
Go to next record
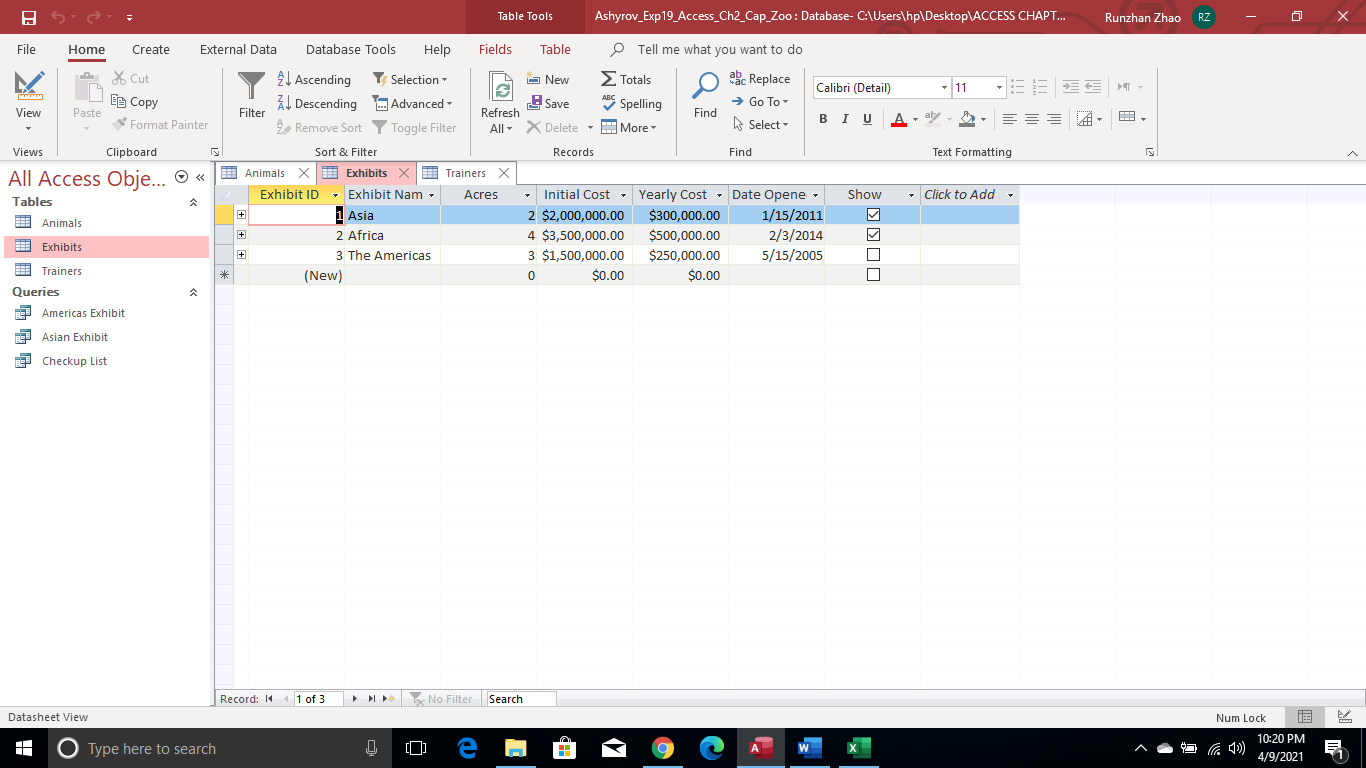coord(354,699)
